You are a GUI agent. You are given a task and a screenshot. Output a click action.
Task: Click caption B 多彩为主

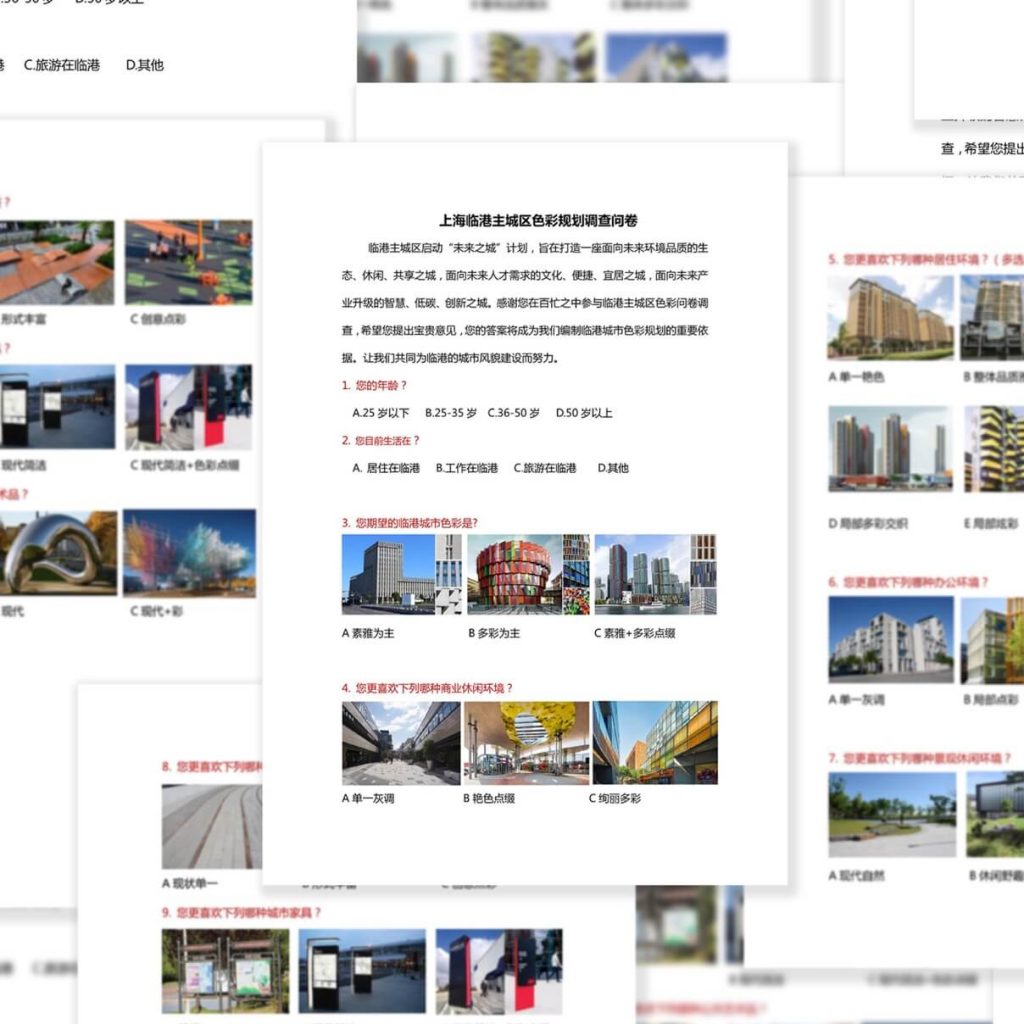point(494,633)
